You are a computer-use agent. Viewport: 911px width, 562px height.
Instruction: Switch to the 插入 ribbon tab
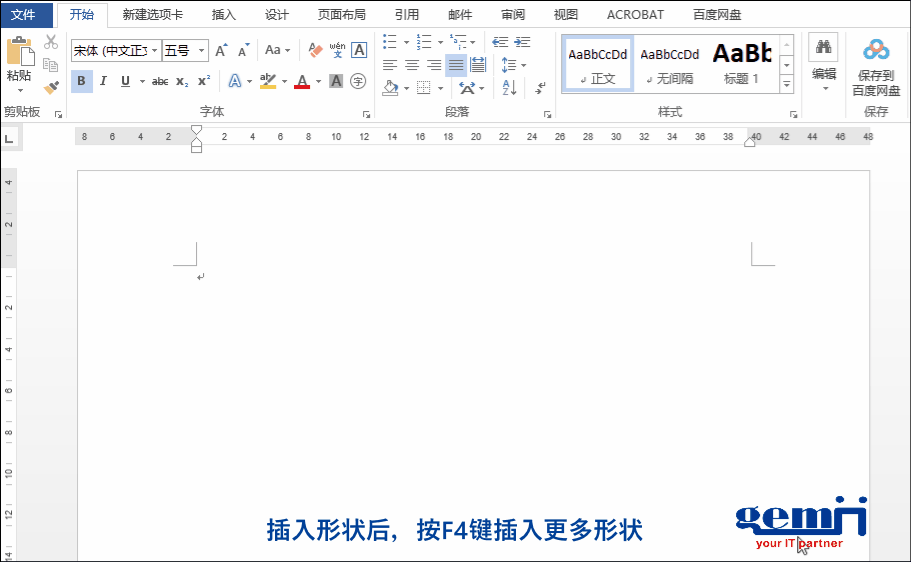click(224, 15)
